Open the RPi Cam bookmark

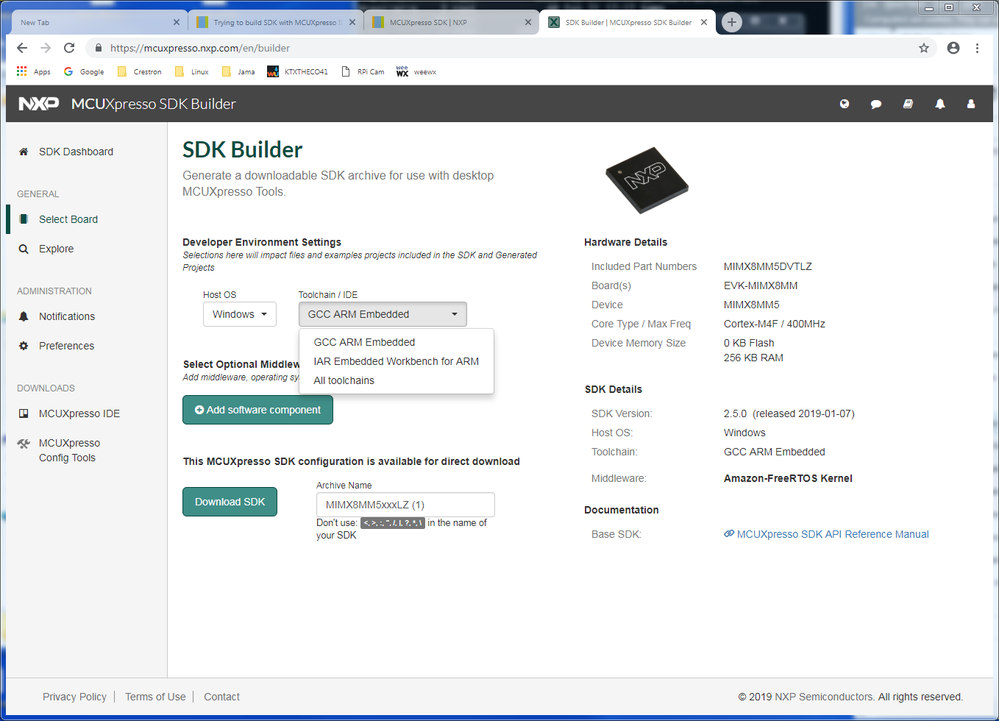(x=363, y=72)
